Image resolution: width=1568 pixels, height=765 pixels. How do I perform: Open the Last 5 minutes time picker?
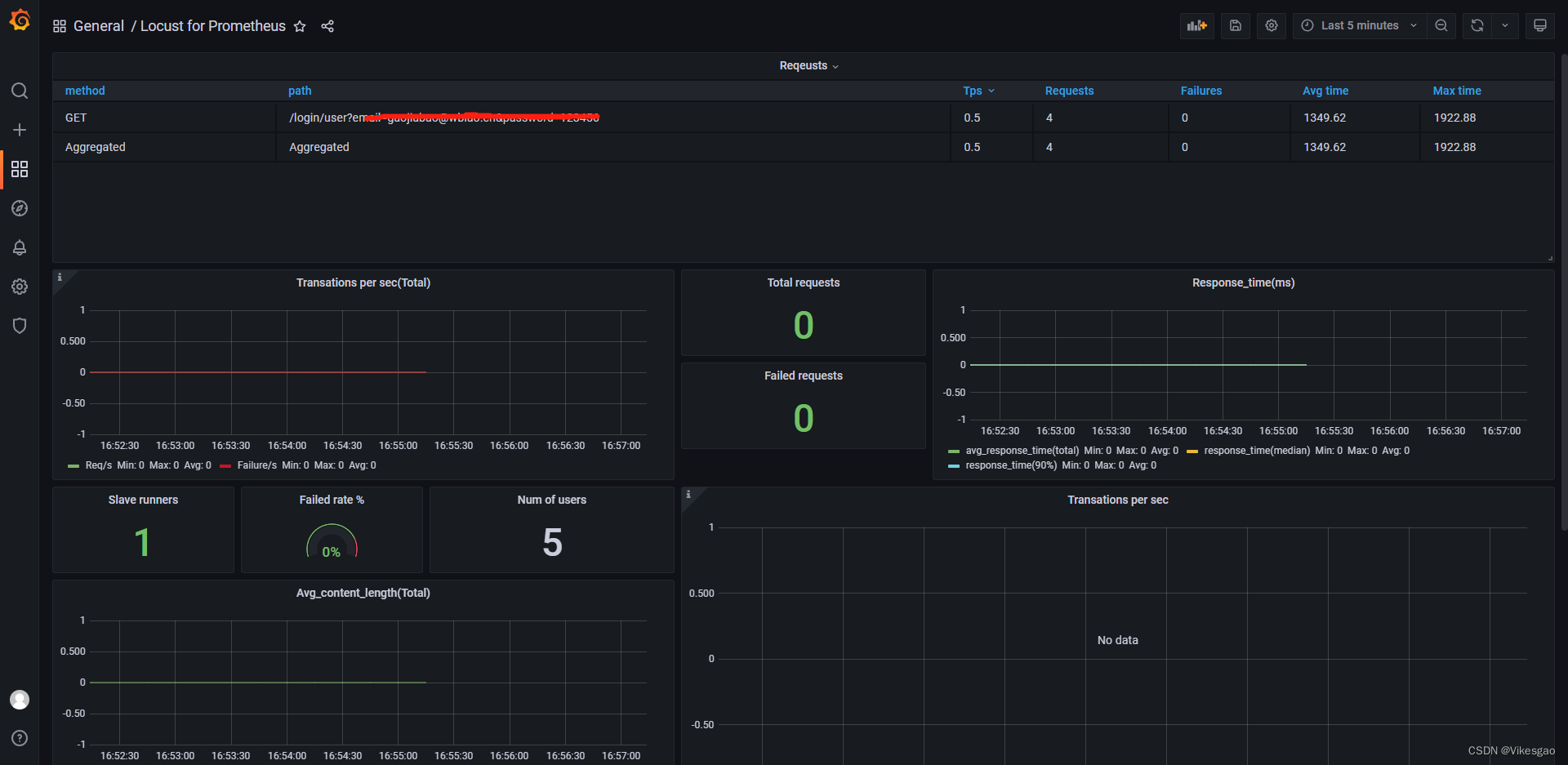[1359, 25]
